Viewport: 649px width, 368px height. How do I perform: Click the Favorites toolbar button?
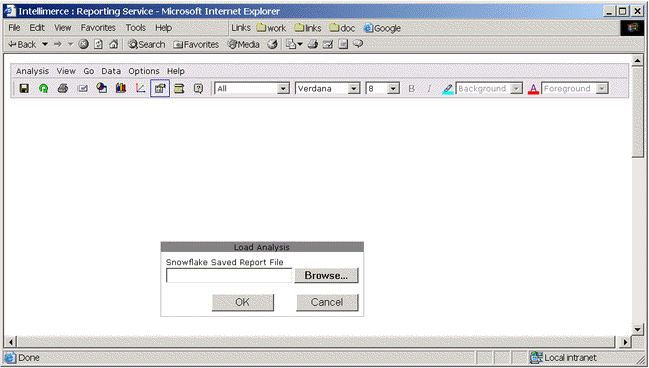click(196, 44)
